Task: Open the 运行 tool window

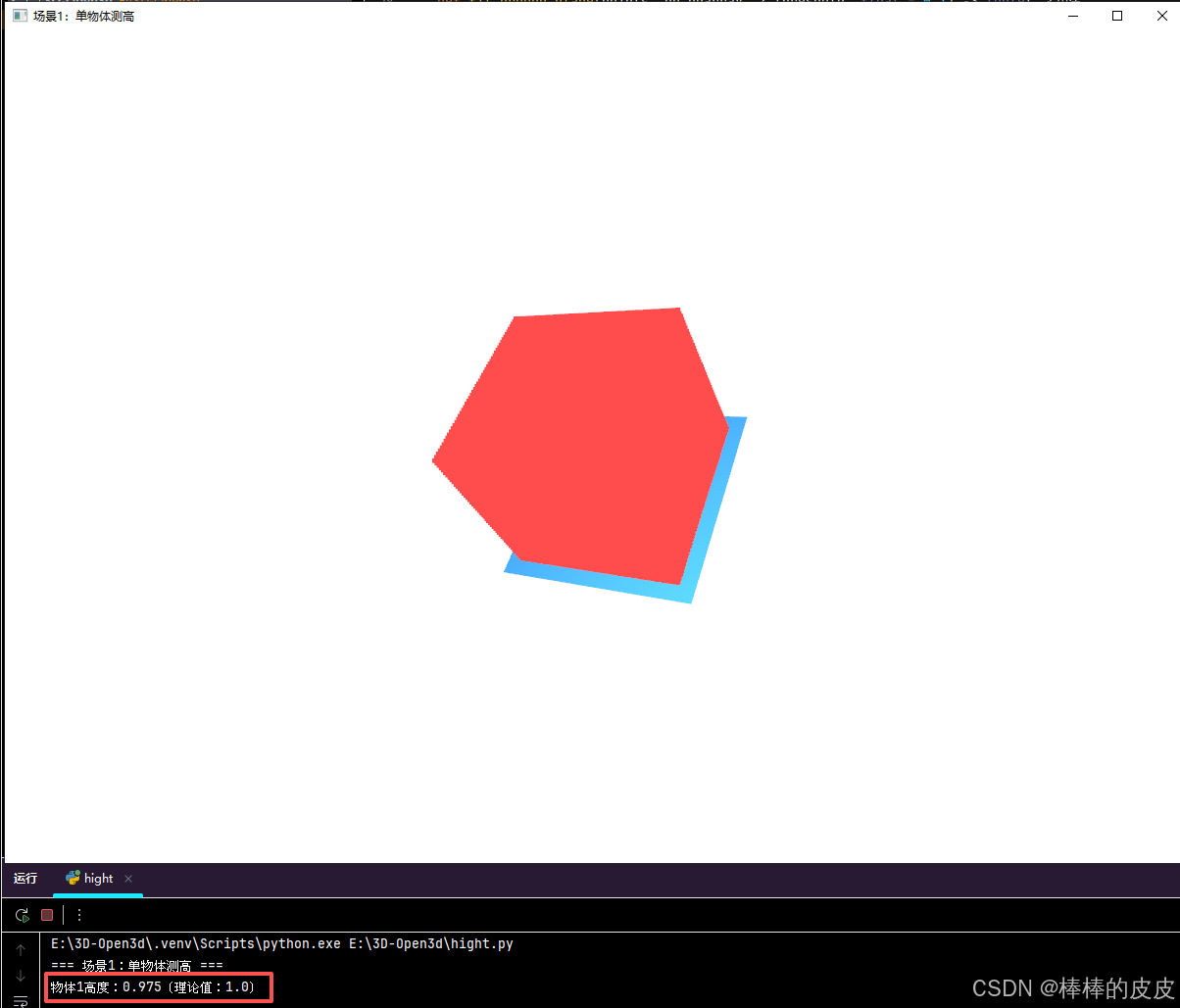Action: 25,878
